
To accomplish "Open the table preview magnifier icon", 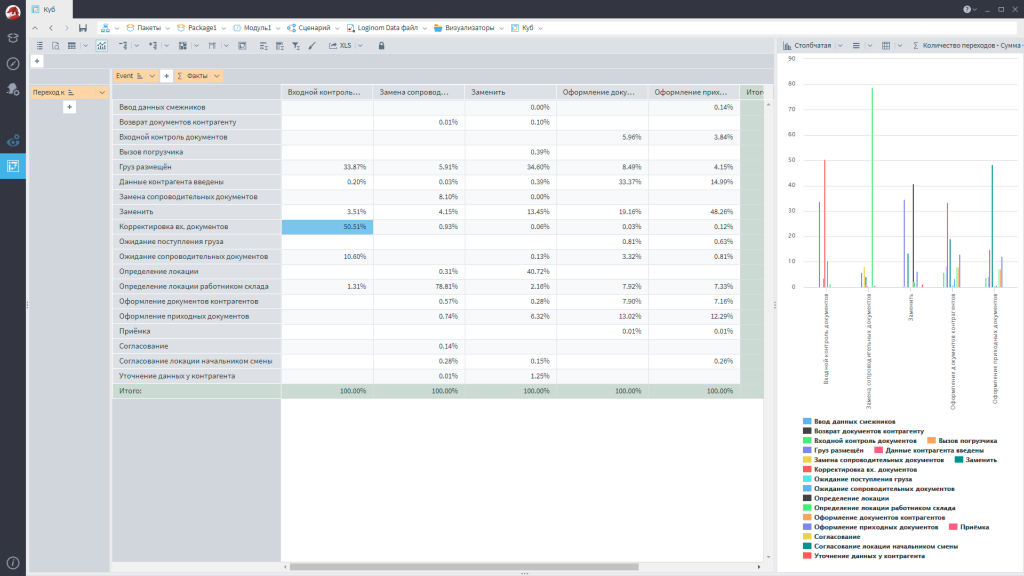I will (x=56, y=45).
